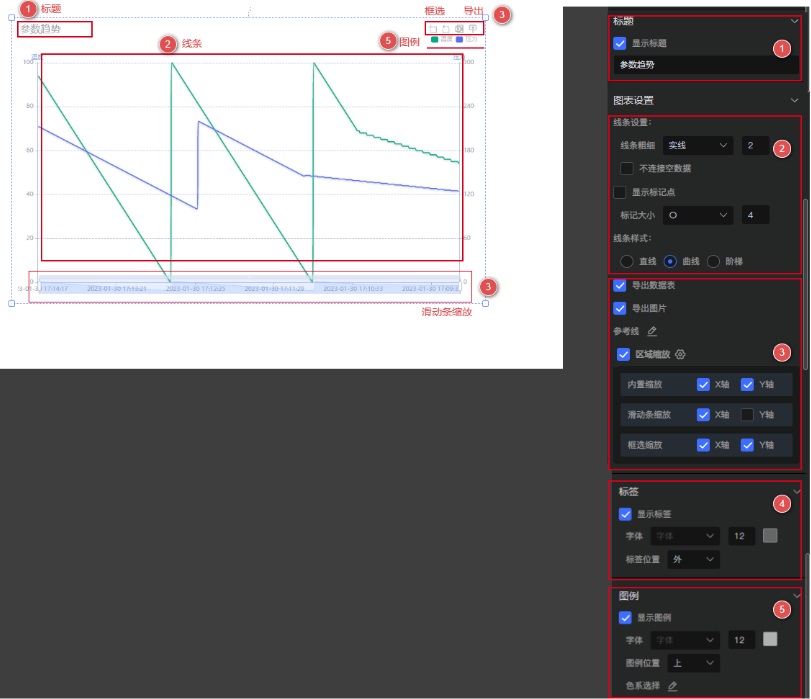
Task: Uncheck 导出数据表 checkbox
Action: tap(620, 285)
